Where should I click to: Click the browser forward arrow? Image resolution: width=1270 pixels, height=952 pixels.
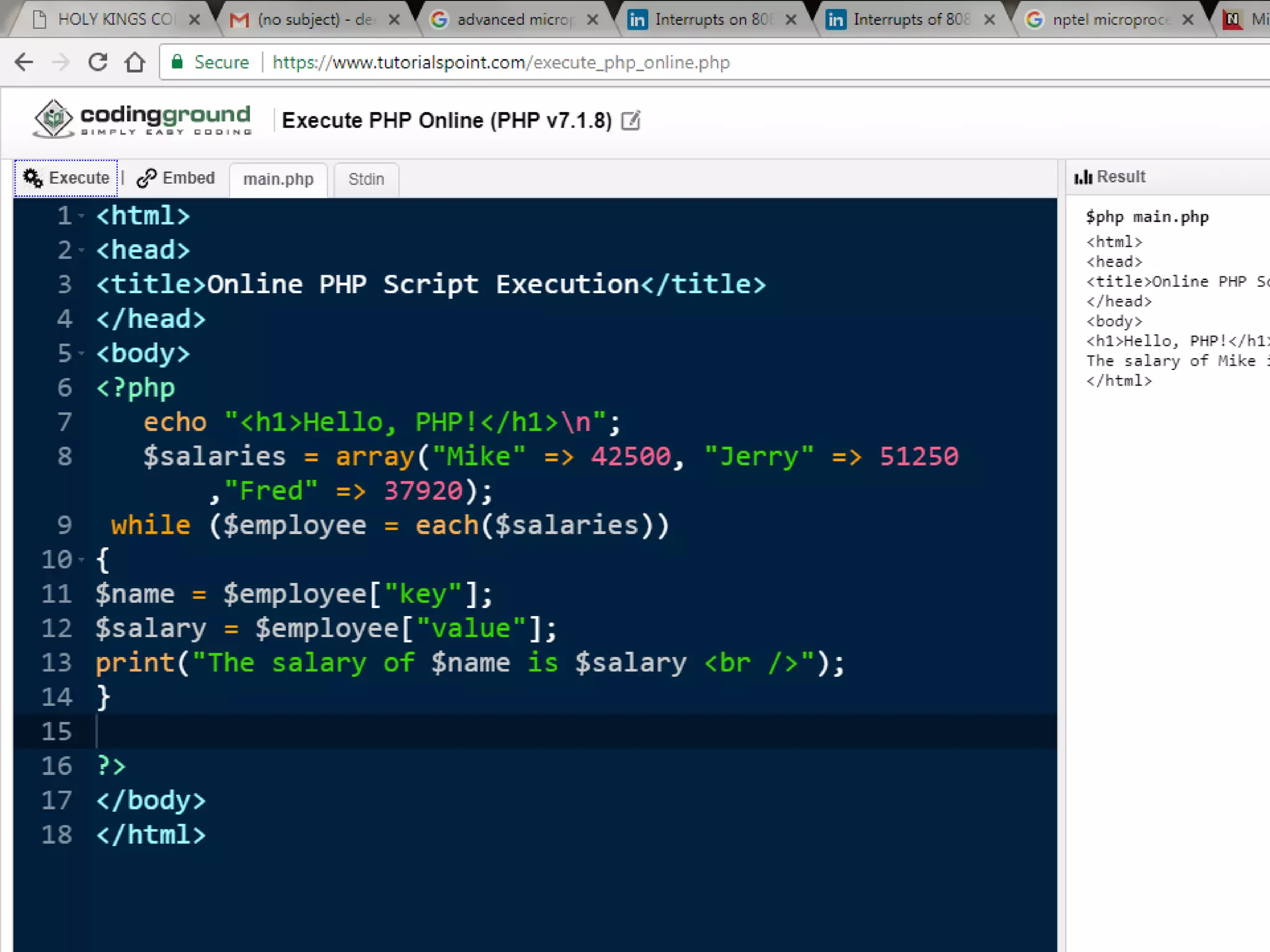[61, 62]
